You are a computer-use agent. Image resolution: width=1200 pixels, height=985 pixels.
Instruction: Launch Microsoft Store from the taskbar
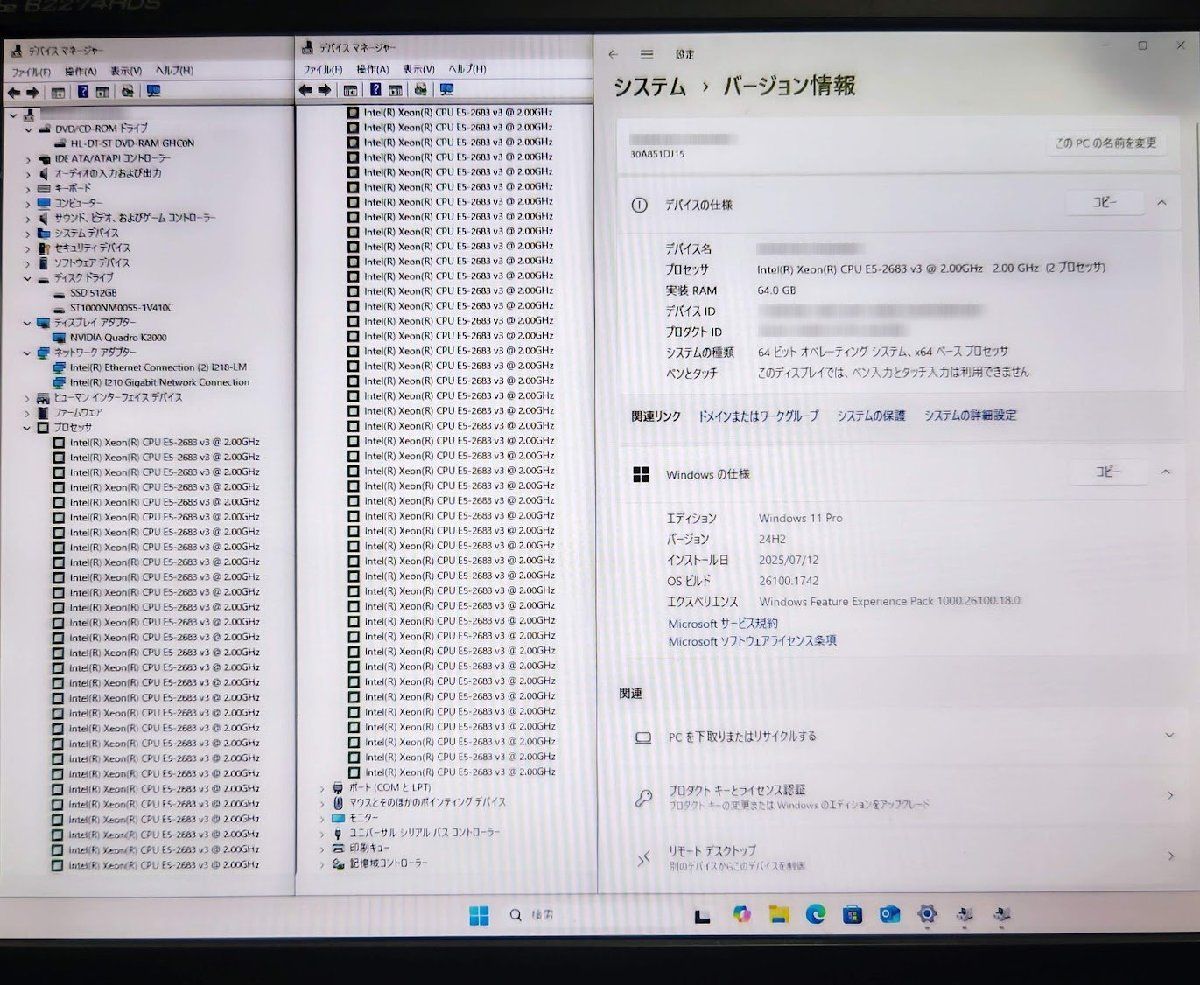click(x=852, y=914)
